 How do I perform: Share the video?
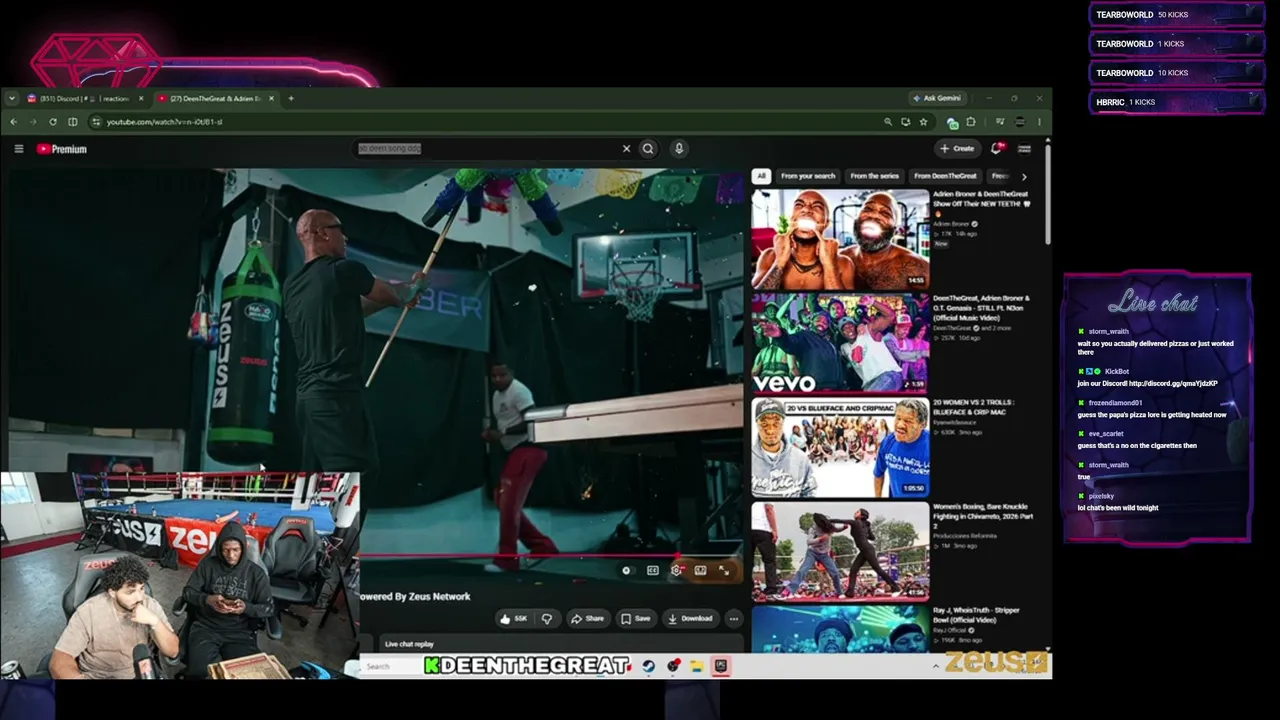click(587, 619)
